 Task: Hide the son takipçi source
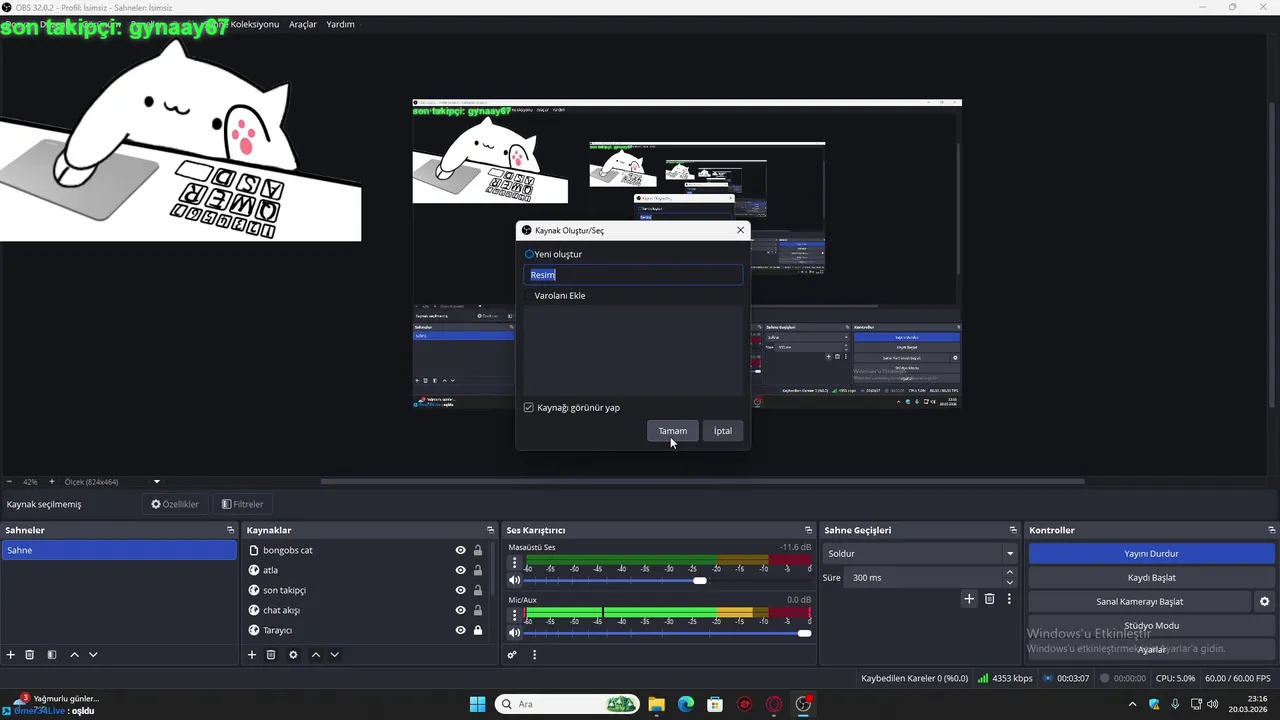coord(461,590)
